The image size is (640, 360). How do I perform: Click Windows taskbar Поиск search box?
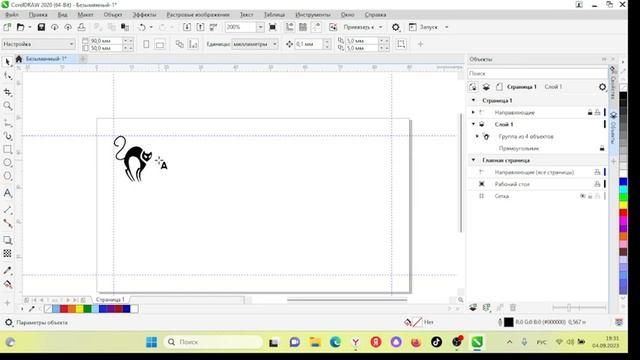pyautogui.click(x=213, y=342)
